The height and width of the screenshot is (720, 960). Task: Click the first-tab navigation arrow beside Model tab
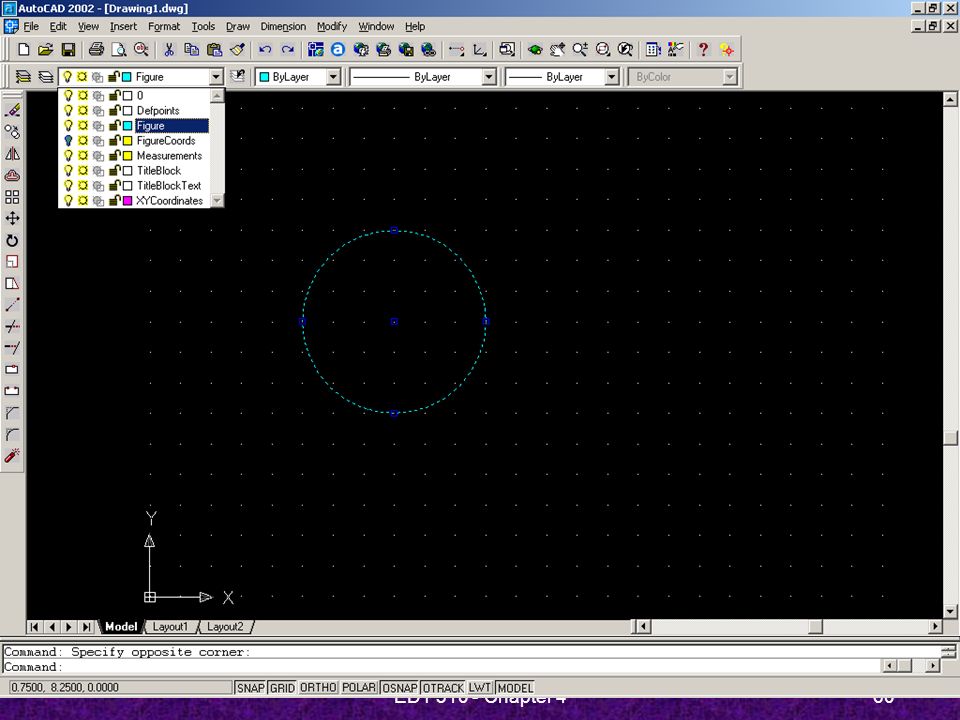pos(34,627)
